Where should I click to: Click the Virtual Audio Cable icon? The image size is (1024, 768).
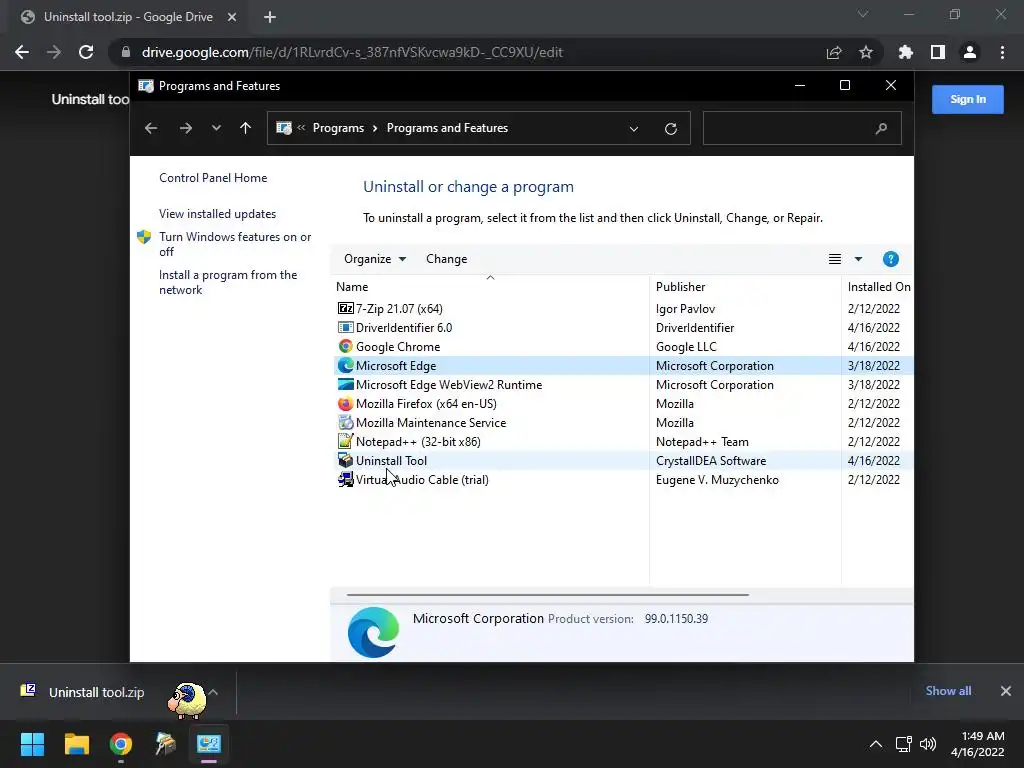(x=345, y=479)
